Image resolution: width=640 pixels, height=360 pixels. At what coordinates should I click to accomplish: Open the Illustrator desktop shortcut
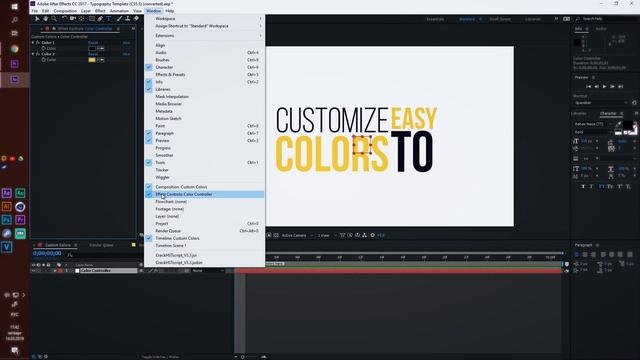coord(7,207)
